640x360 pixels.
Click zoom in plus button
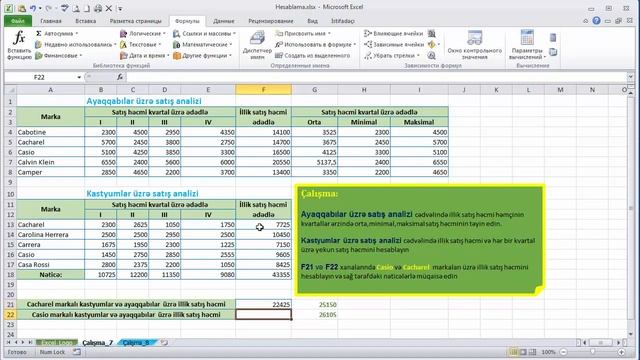coord(621,352)
